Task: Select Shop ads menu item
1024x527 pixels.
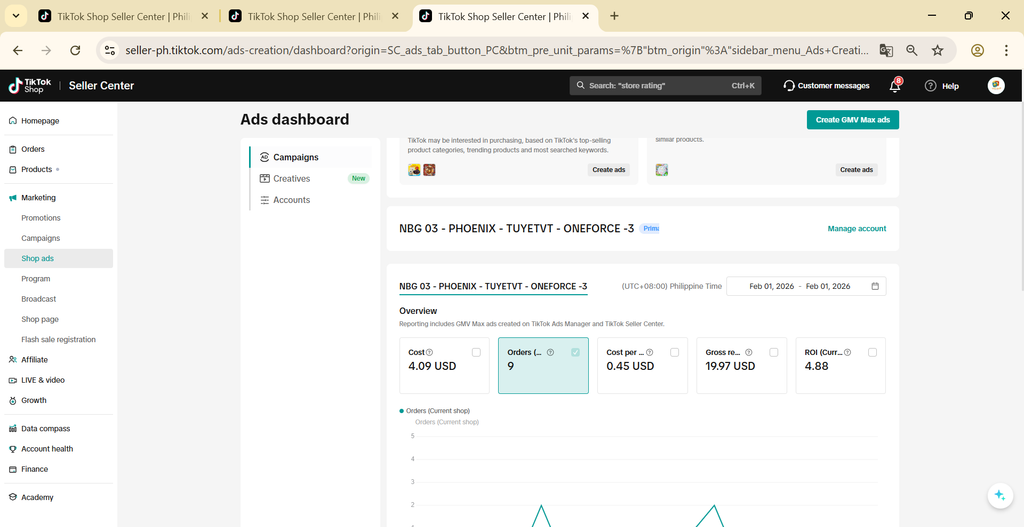Action: point(58,258)
